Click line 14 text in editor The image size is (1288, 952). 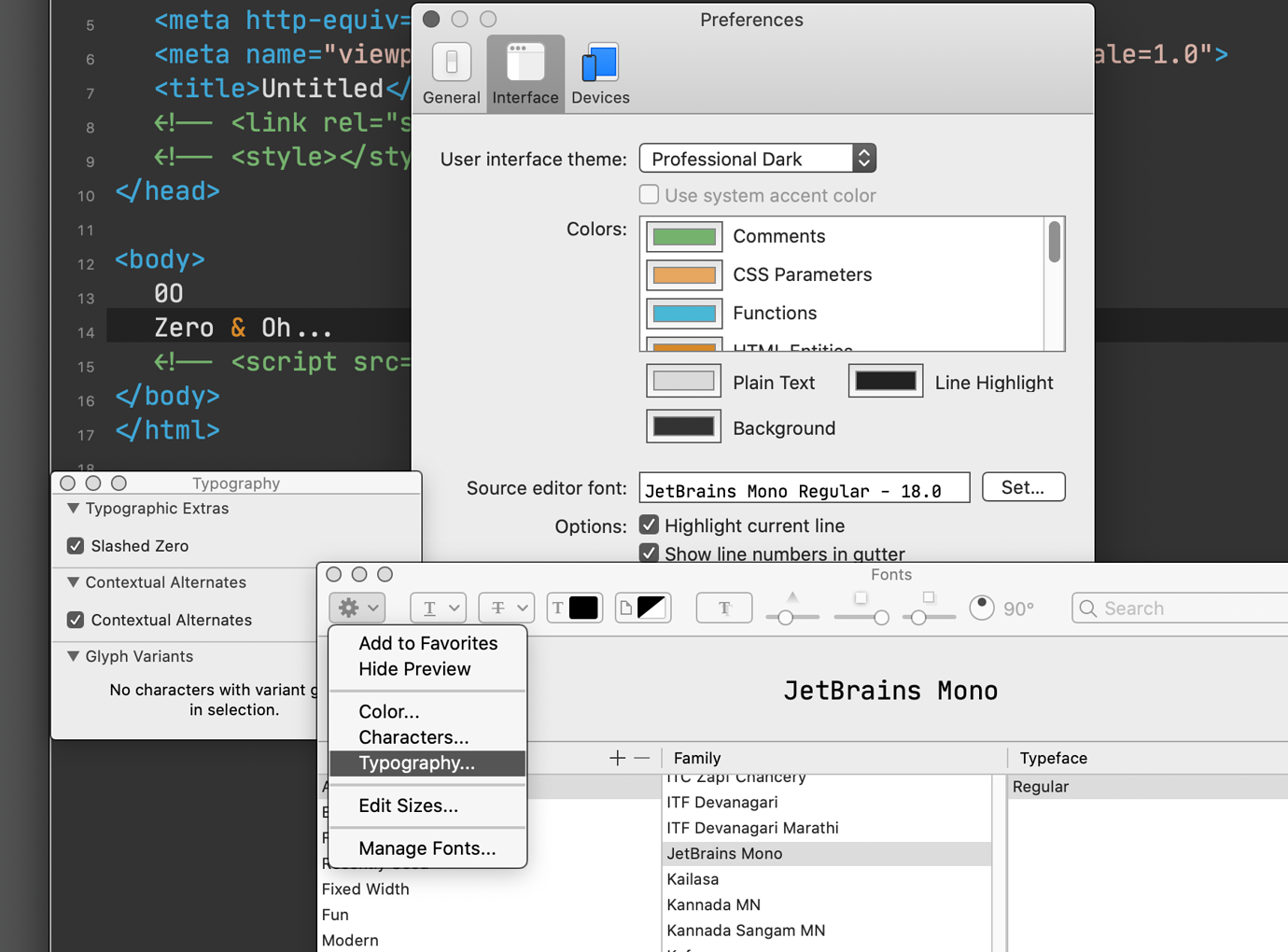(243, 328)
